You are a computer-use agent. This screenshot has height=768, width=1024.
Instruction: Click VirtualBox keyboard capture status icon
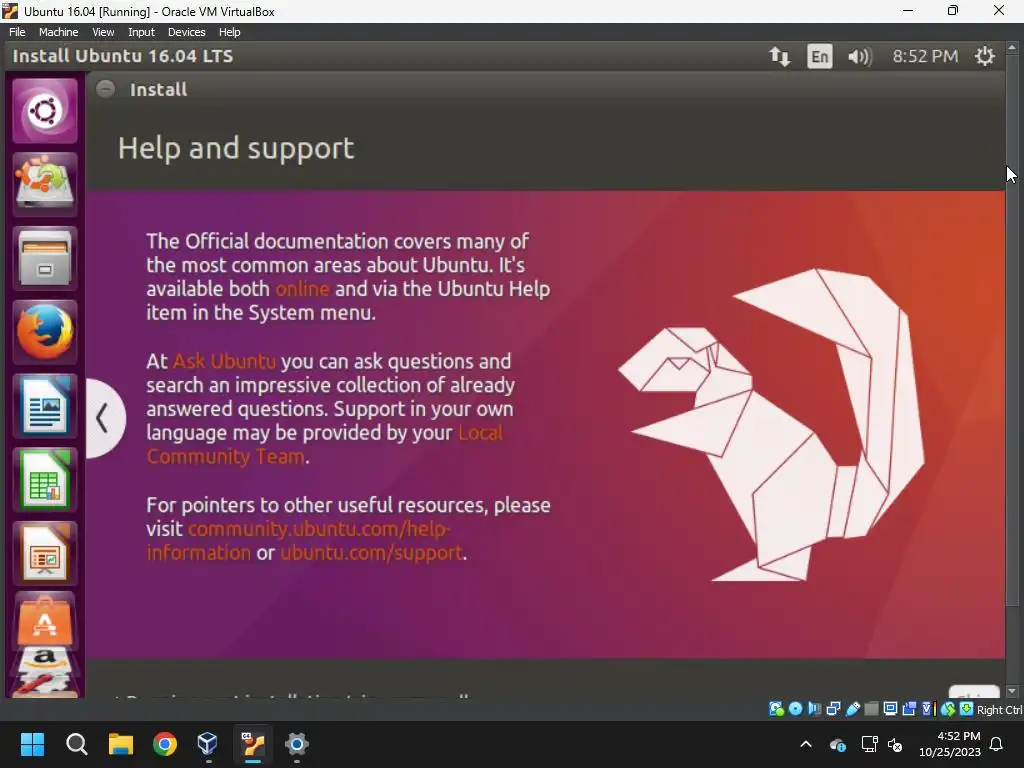click(x=966, y=709)
